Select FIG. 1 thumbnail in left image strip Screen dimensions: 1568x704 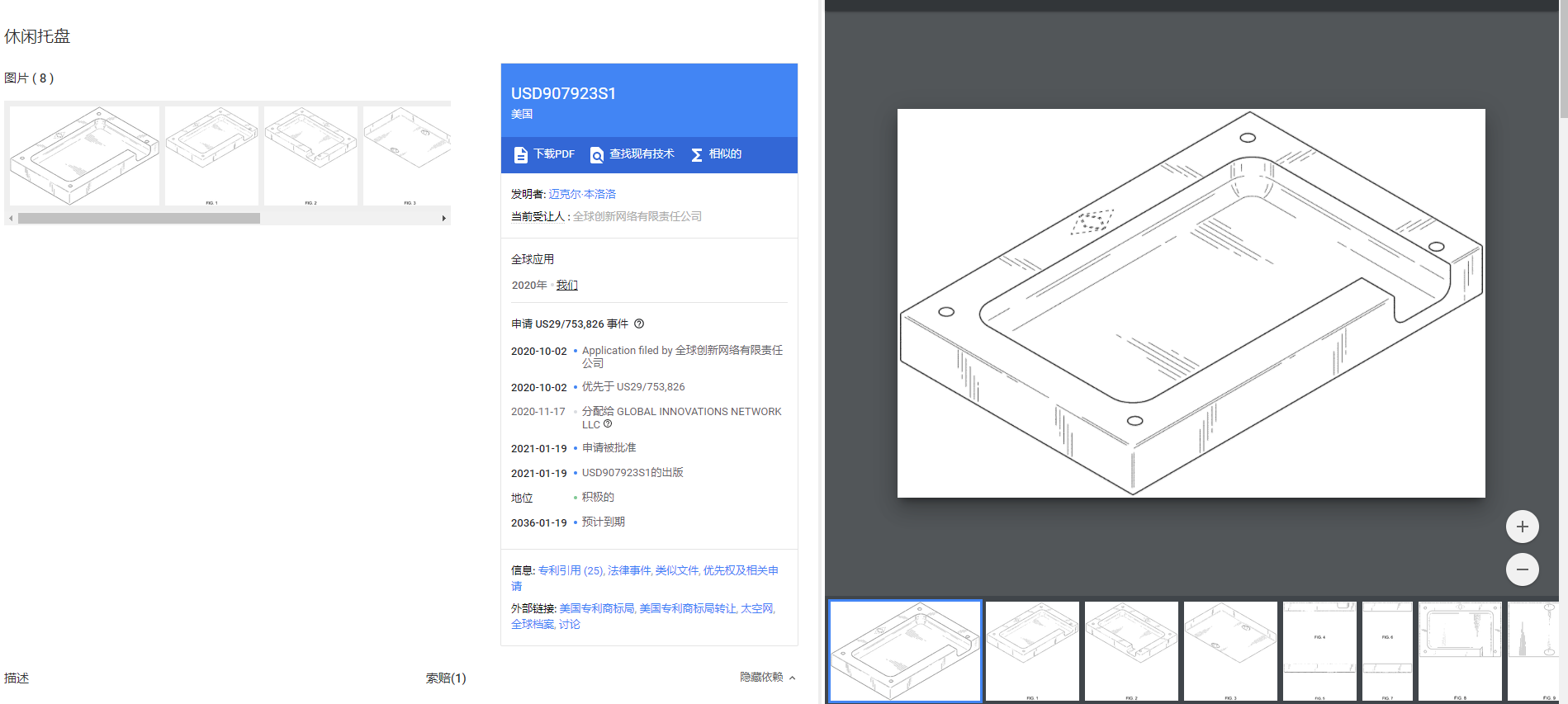coord(211,156)
